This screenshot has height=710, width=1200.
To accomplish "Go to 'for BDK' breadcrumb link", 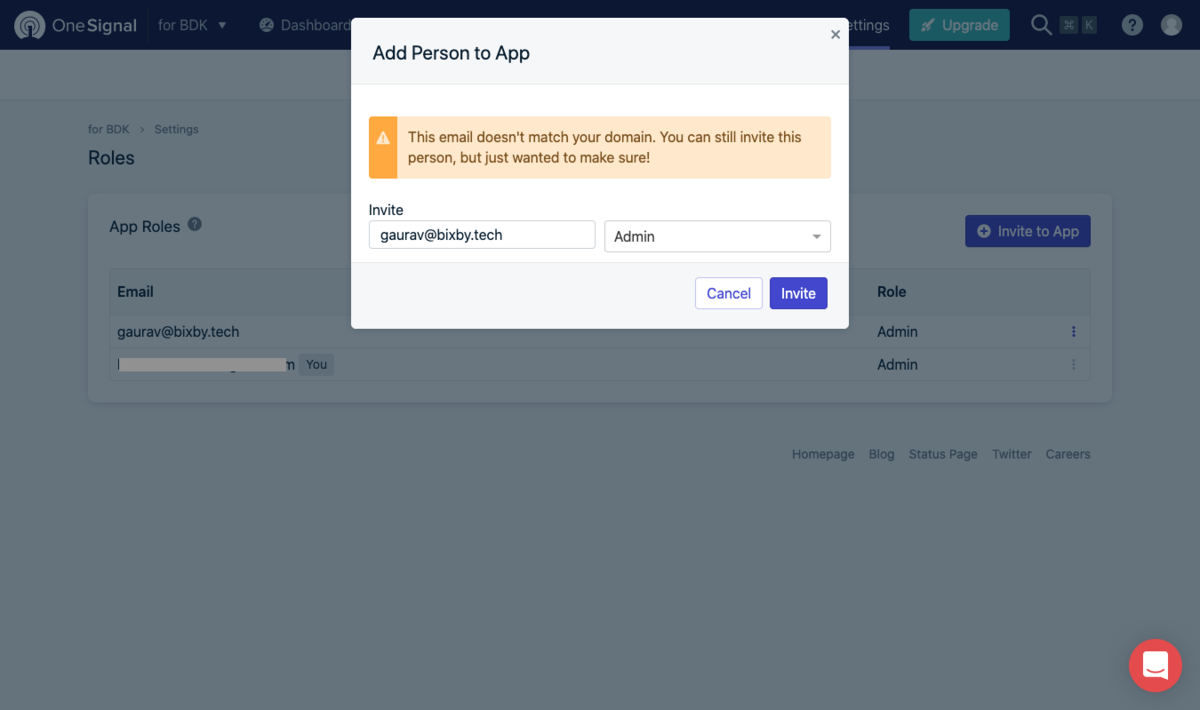I will click(109, 129).
